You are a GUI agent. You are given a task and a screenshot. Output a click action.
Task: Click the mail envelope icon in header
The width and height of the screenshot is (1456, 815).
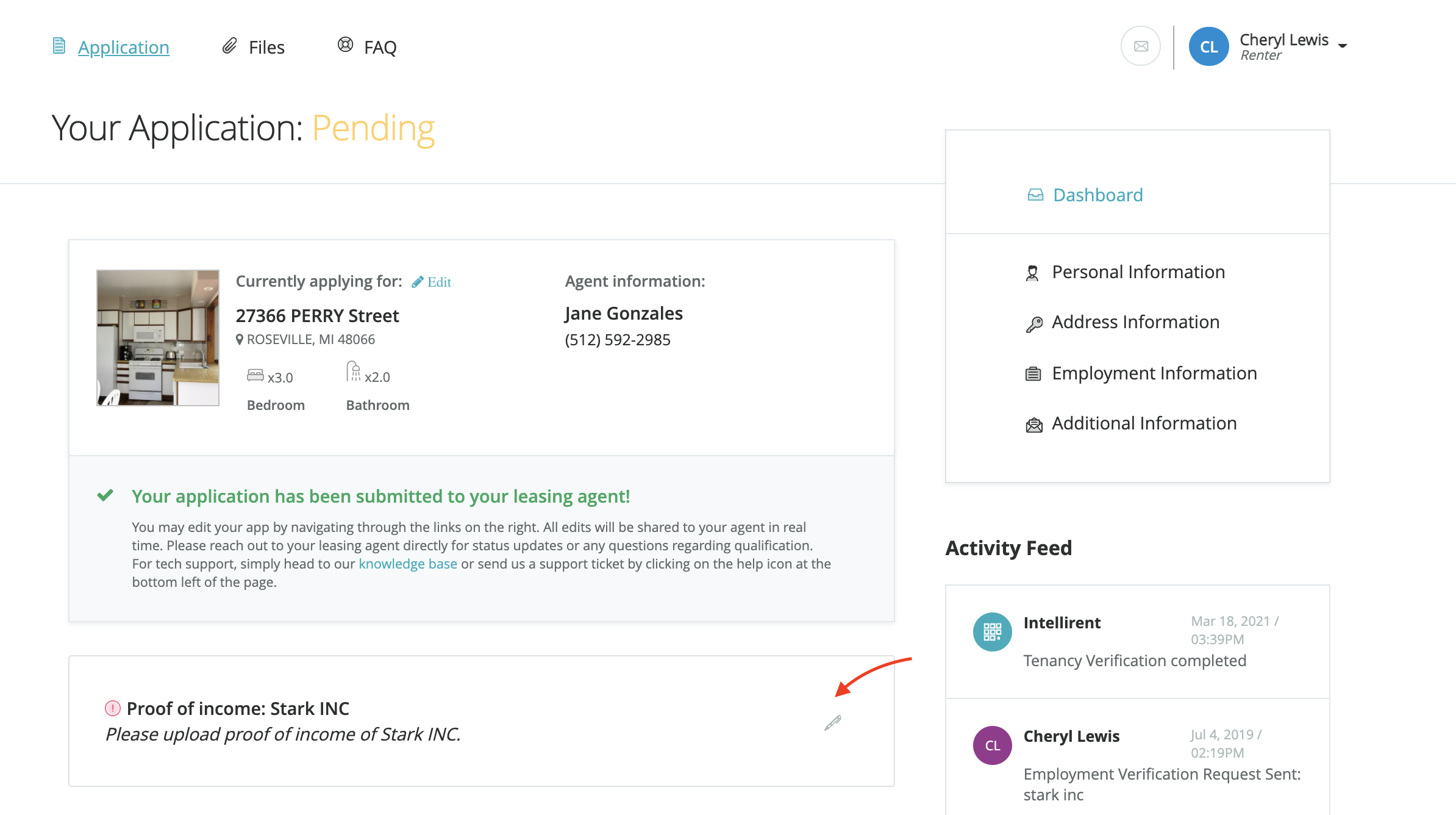click(1141, 46)
